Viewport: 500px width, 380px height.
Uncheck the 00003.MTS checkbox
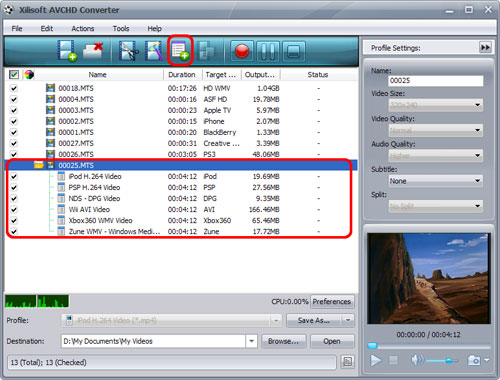click(14, 110)
